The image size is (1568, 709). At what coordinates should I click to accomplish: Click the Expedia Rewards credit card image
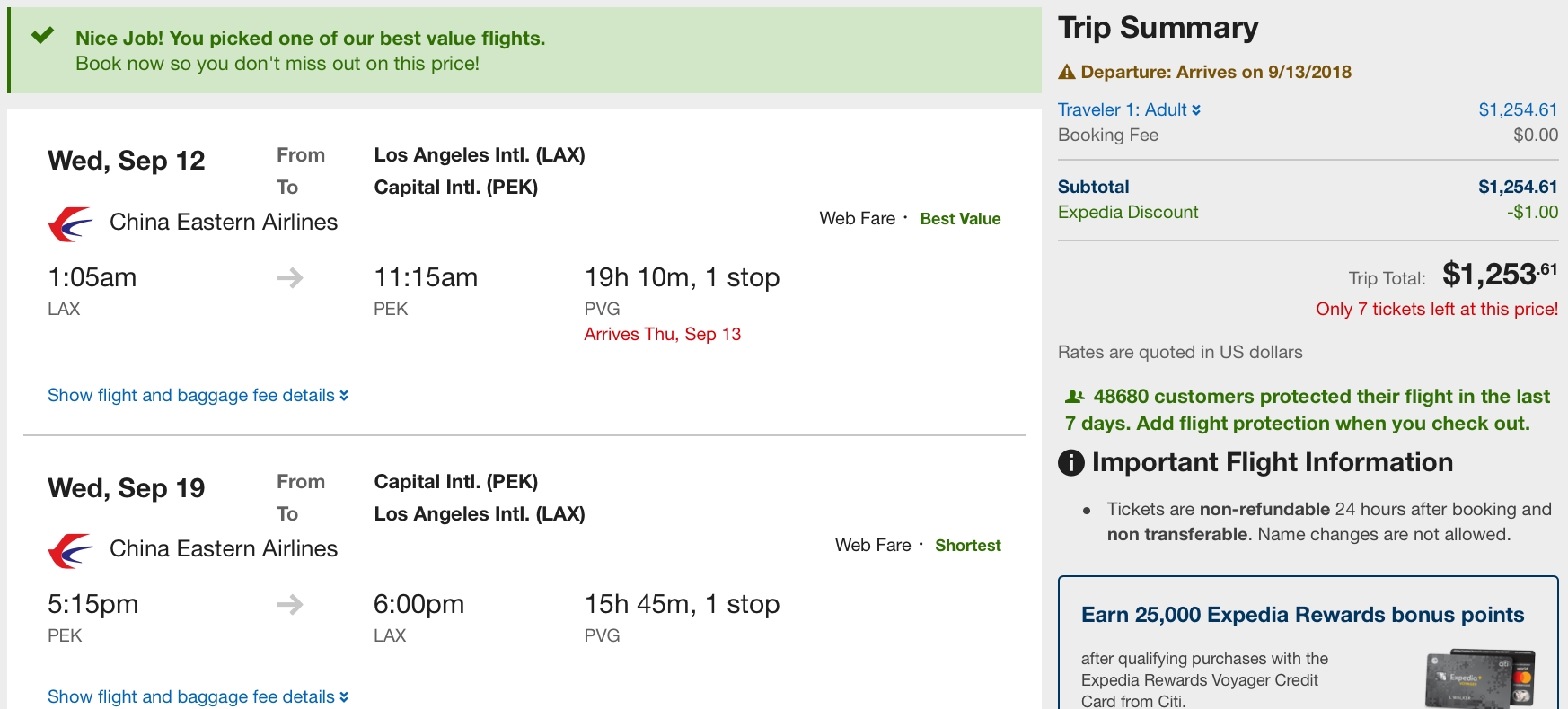(1479, 678)
